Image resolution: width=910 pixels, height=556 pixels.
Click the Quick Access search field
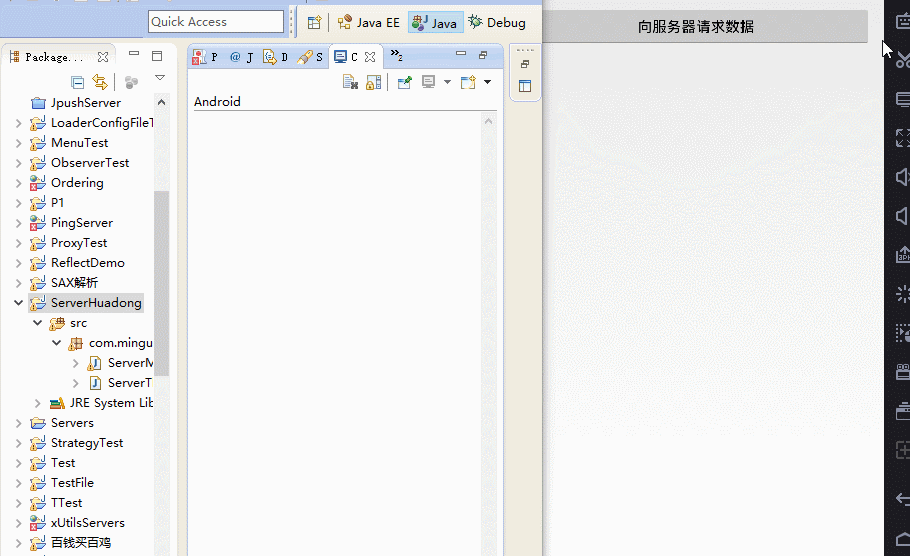(x=216, y=22)
